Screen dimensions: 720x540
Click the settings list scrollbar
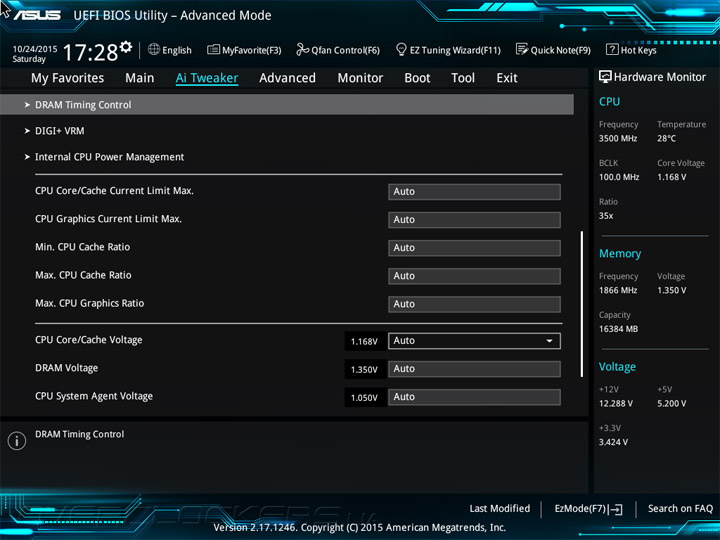(x=582, y=304)
